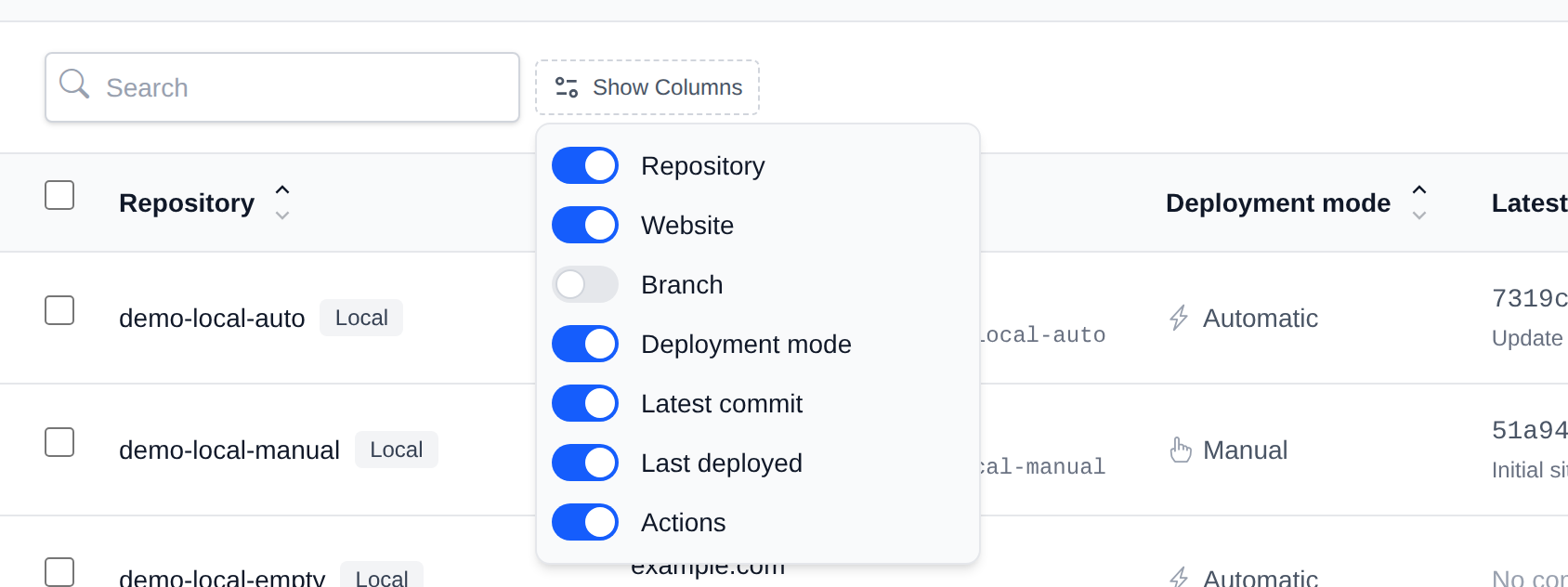This screenshot has width=1568, height=587.
Task: Click the lightning bolt icon in the demo-local-empty row
Action: point(1179,578)
